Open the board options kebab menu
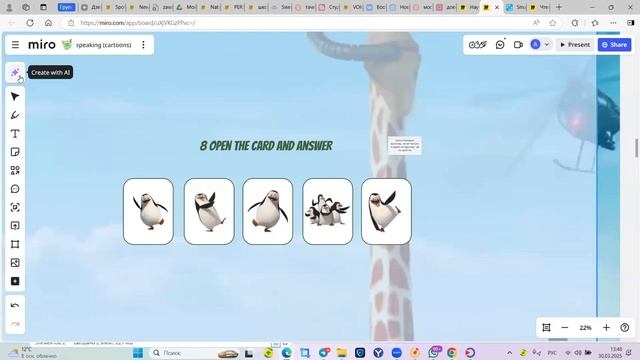The image size is (640, 360). (143, 44)
